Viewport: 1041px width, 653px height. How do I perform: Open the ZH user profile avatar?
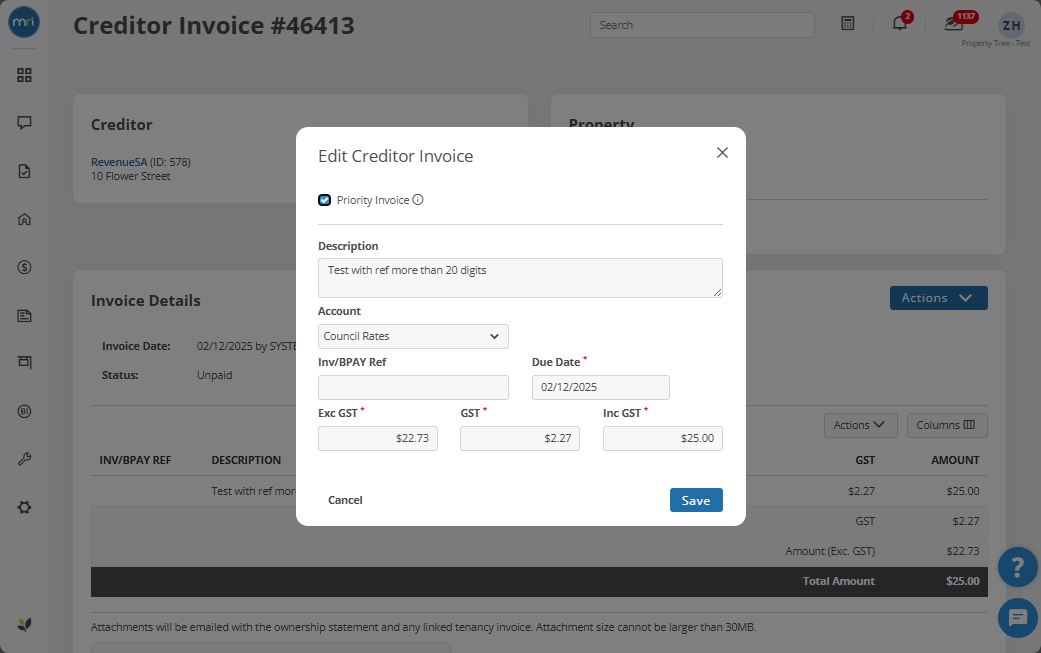[1011, 25]
